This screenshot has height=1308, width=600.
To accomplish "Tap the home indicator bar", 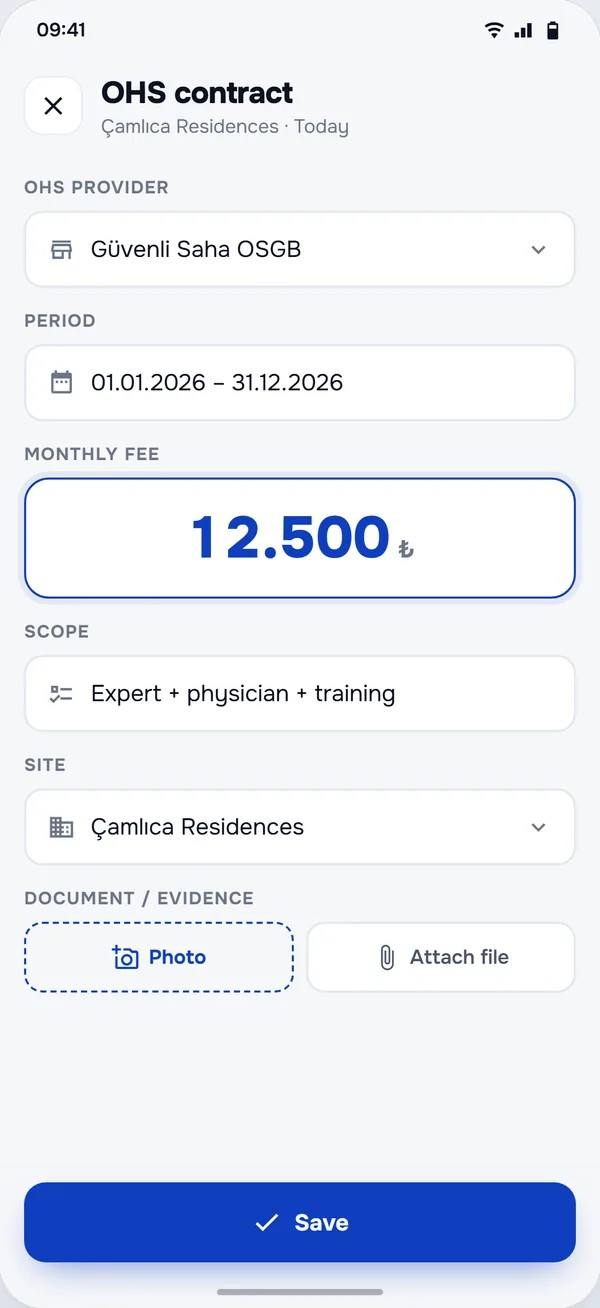I will point(300,1292).
